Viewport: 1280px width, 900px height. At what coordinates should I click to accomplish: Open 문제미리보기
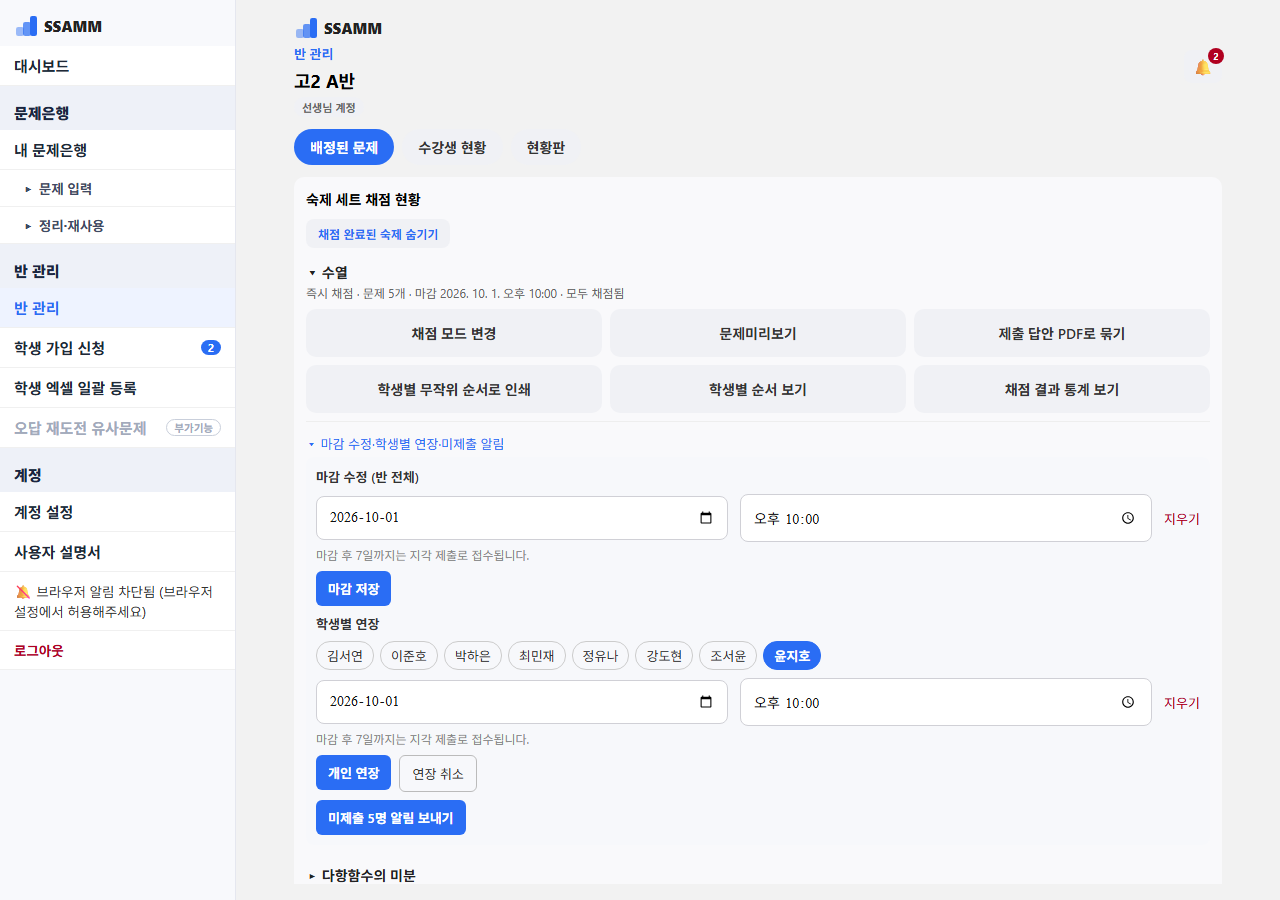coord(758,333)
